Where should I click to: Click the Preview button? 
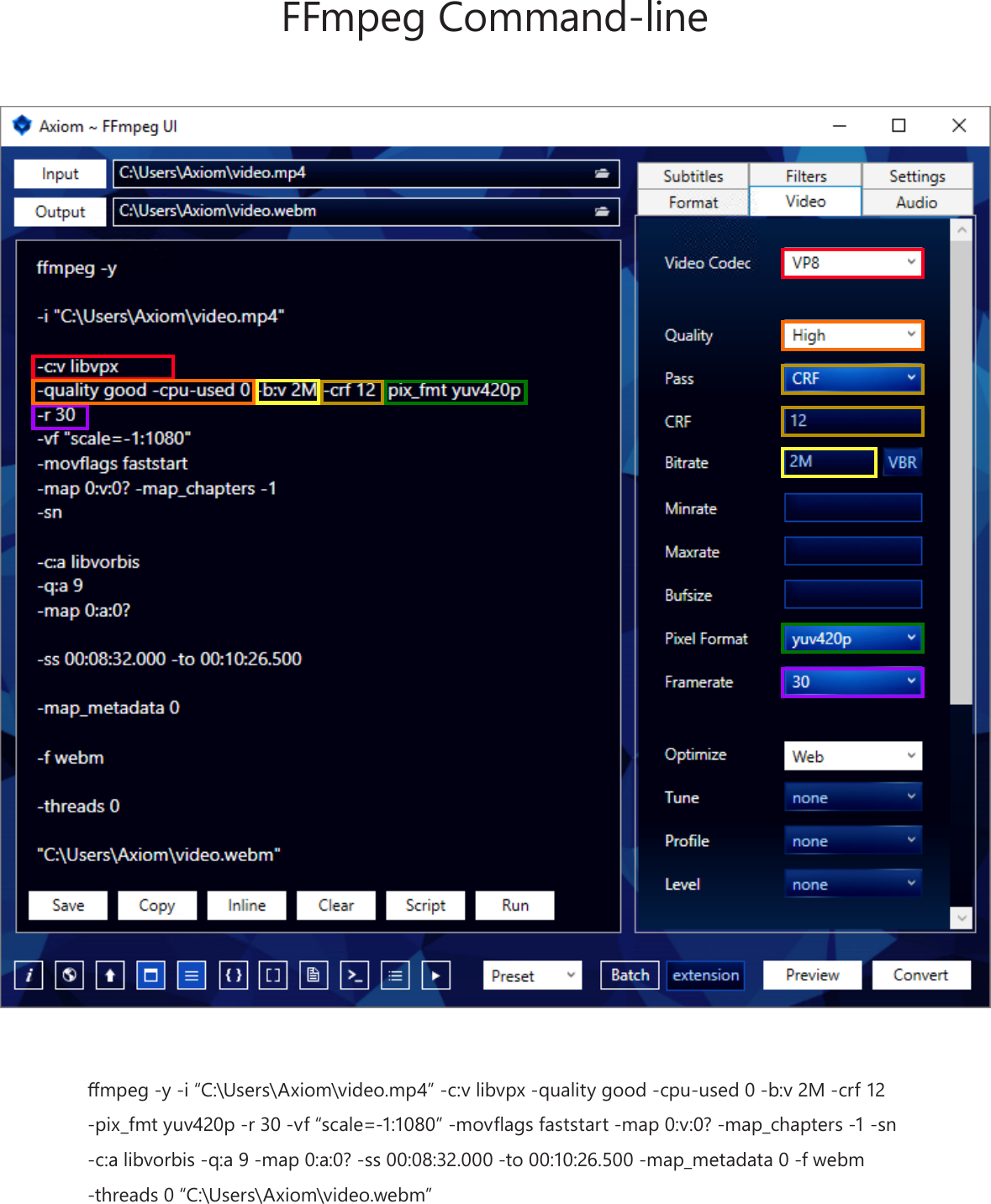tap(813, 975)
